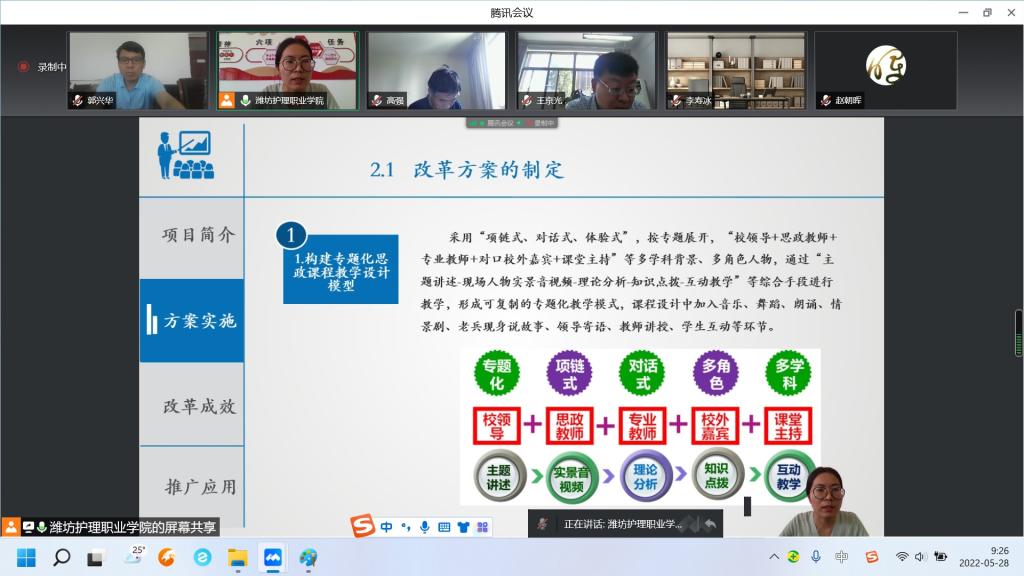Click muted mic icon next to 李寿冰
Image resolution: width=1024 pixels, height=576 pixels.
(x=676, y=101)
